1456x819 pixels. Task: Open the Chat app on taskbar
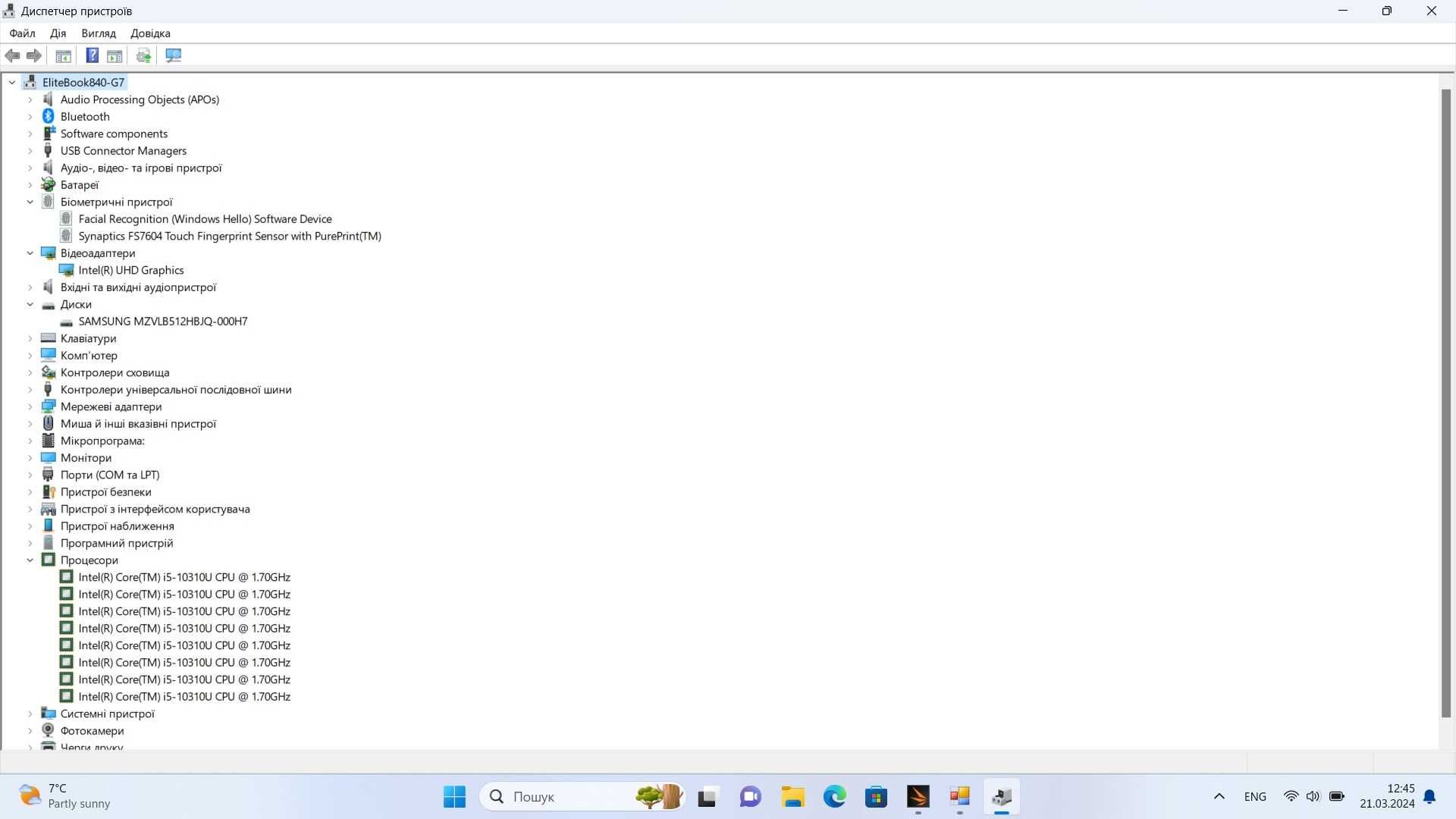pyautogui.click(x=751, y=797)
